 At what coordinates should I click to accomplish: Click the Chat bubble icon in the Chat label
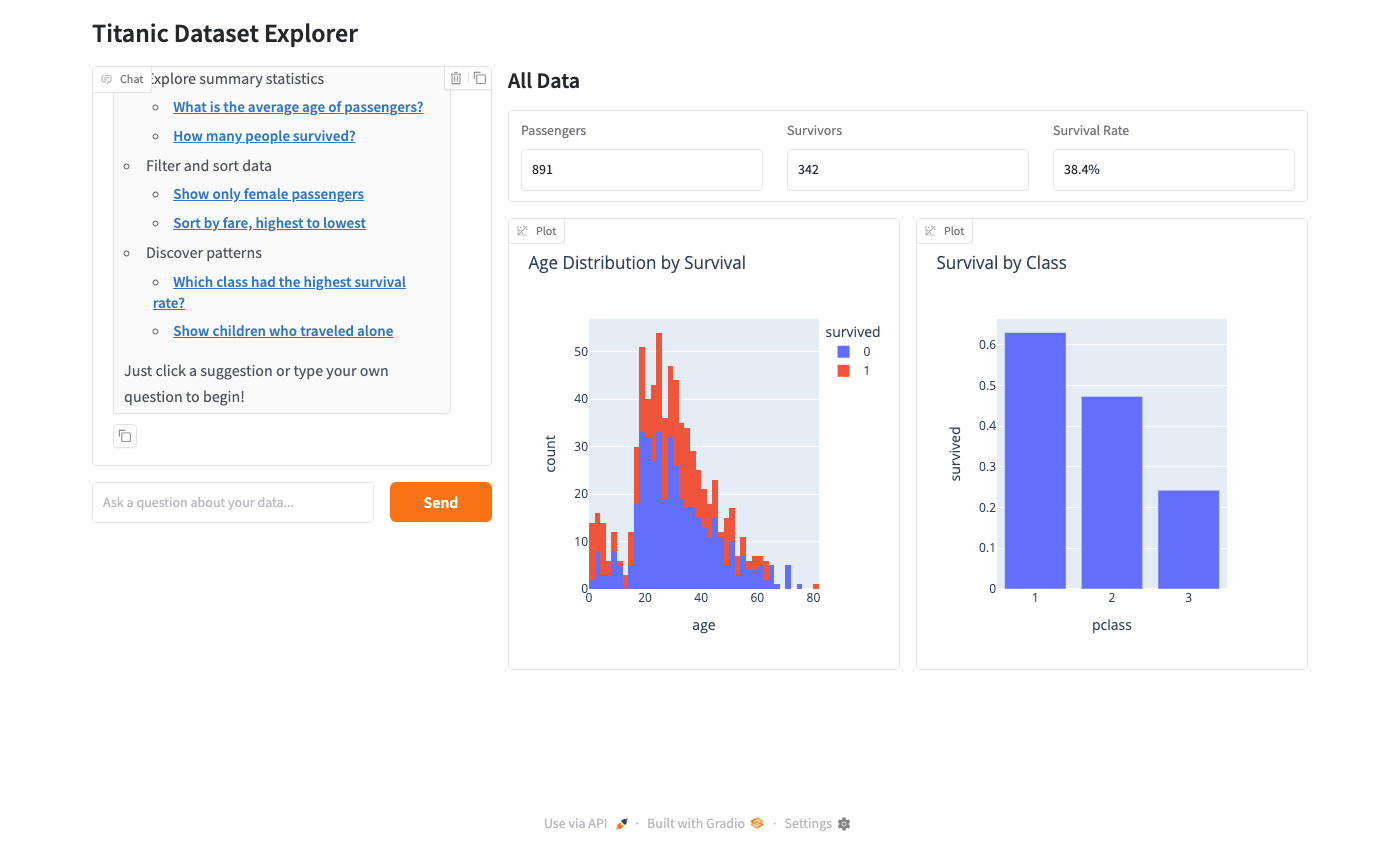coord(107,79)
